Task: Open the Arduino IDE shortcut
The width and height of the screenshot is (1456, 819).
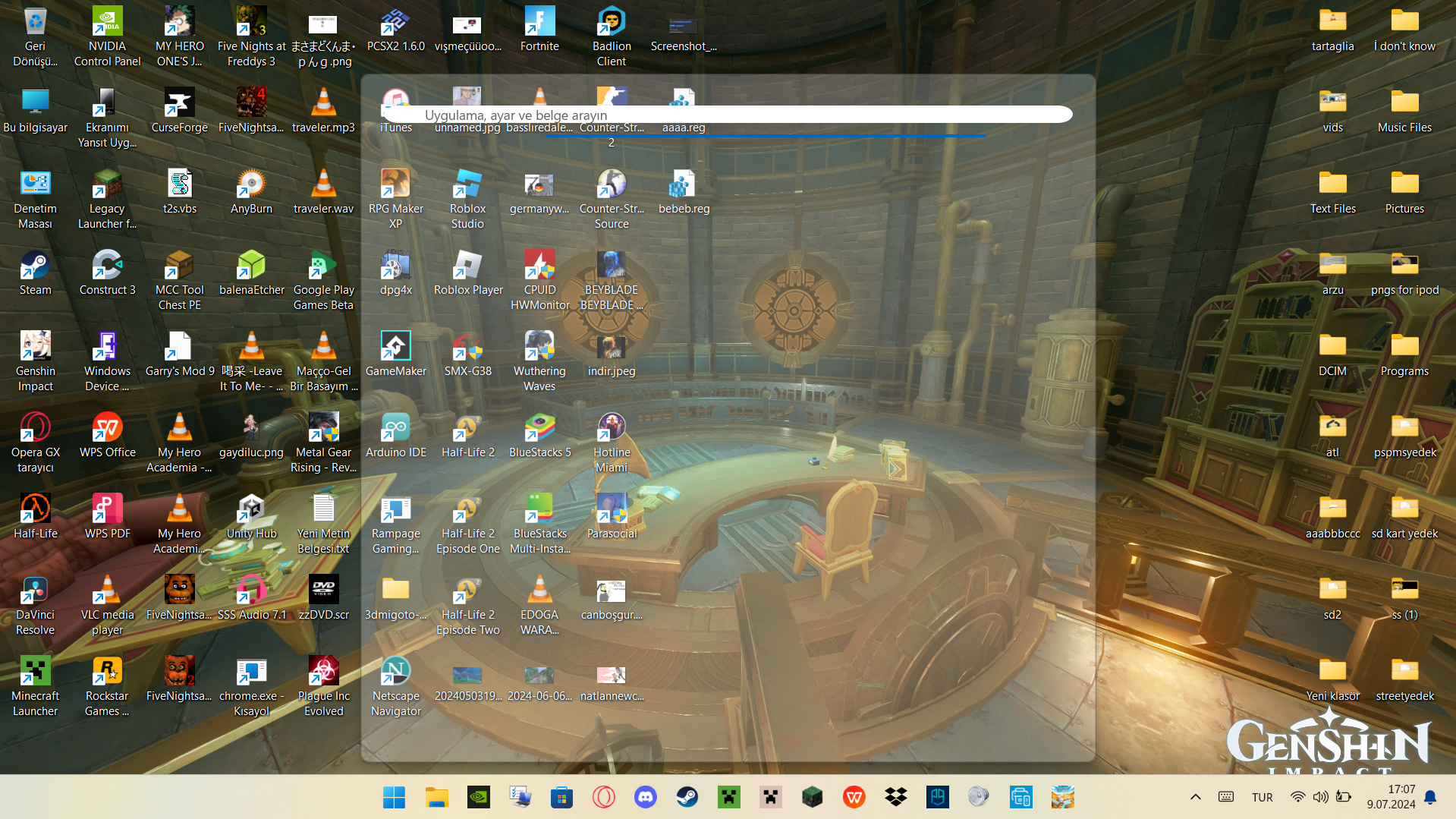Action: point(395,435)
